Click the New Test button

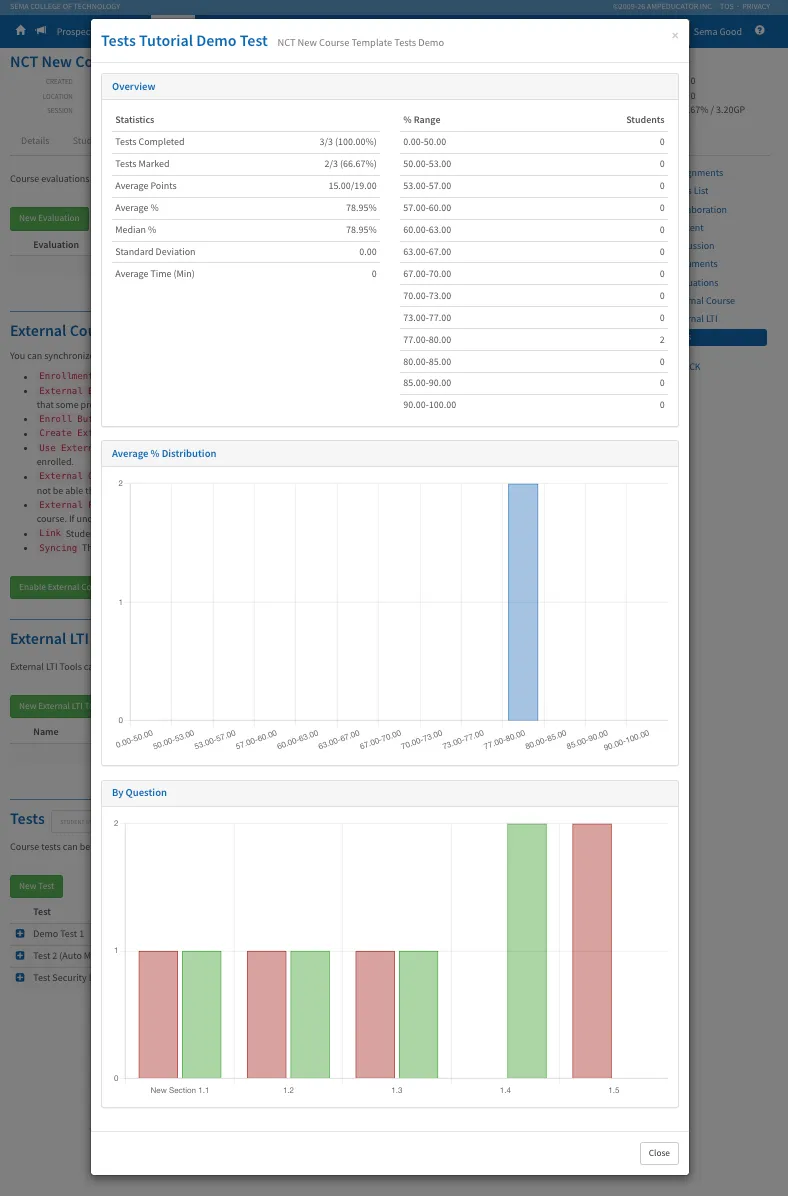pos(37,886)
